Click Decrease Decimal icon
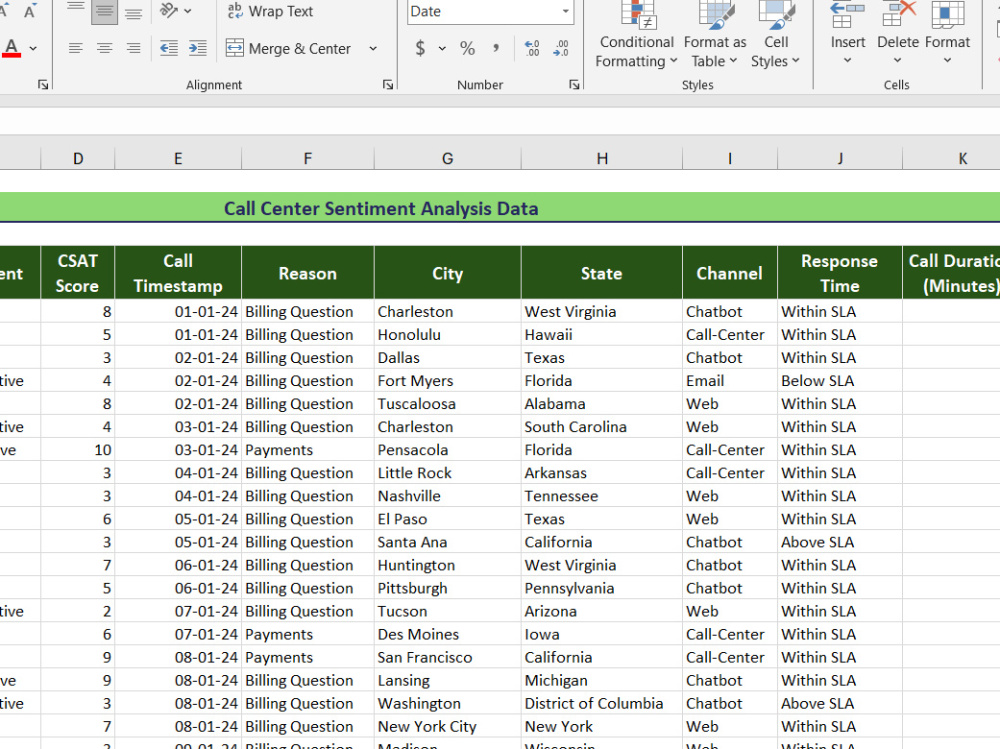1000x749 pixels. click(x=561, y=48)
